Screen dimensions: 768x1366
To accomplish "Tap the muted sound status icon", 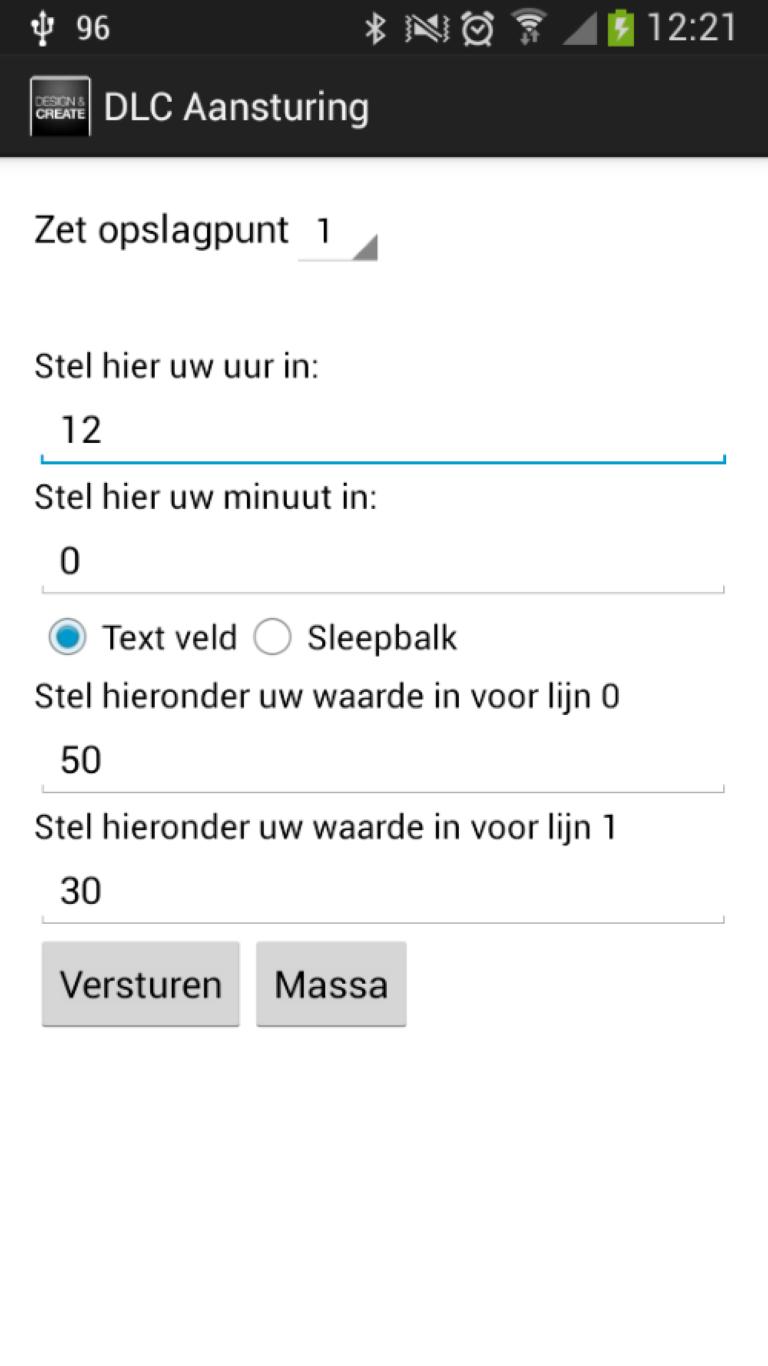I will click(x=427, y=28).
